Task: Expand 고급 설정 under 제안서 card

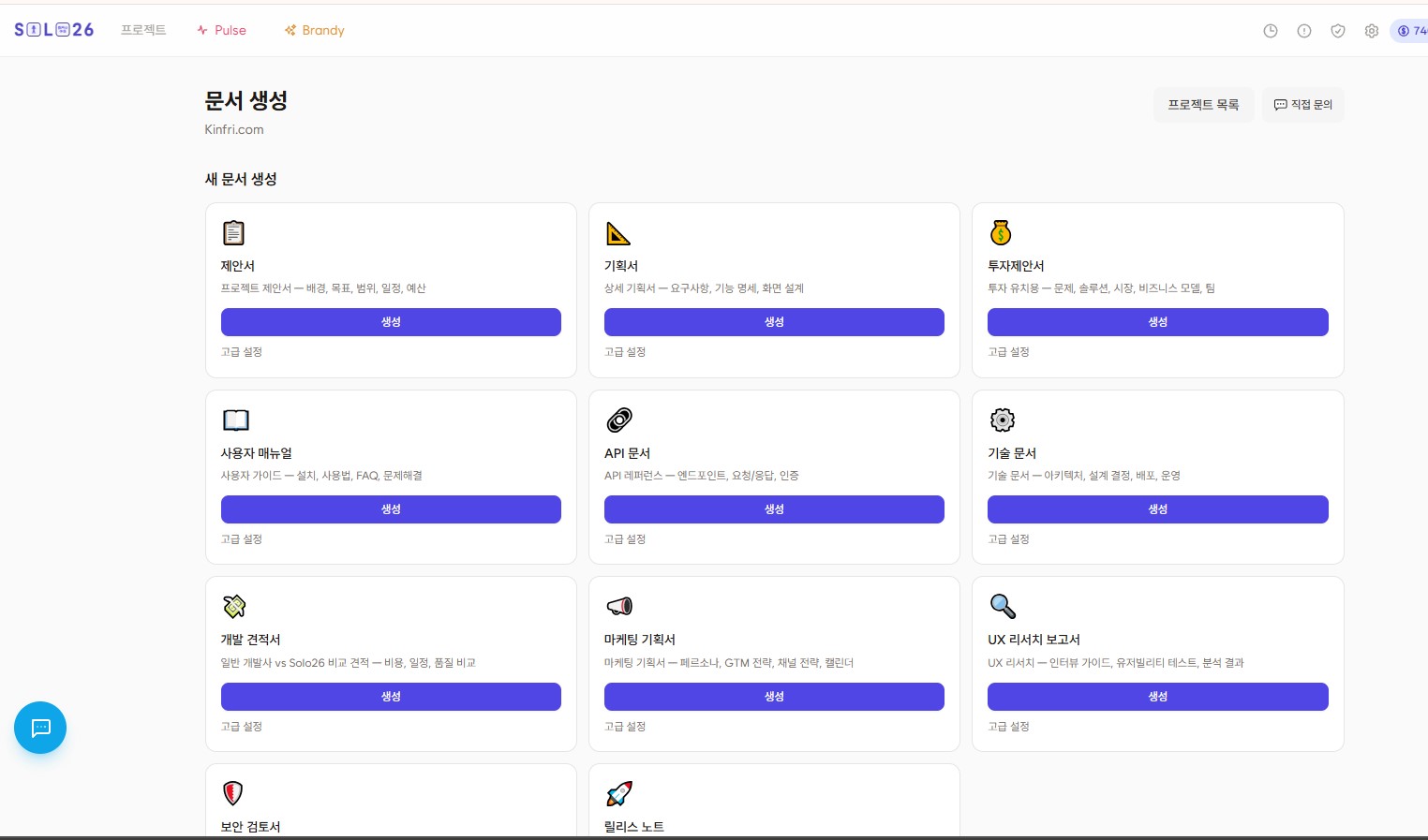Action: pyautogui.click(x=242, y=352)
